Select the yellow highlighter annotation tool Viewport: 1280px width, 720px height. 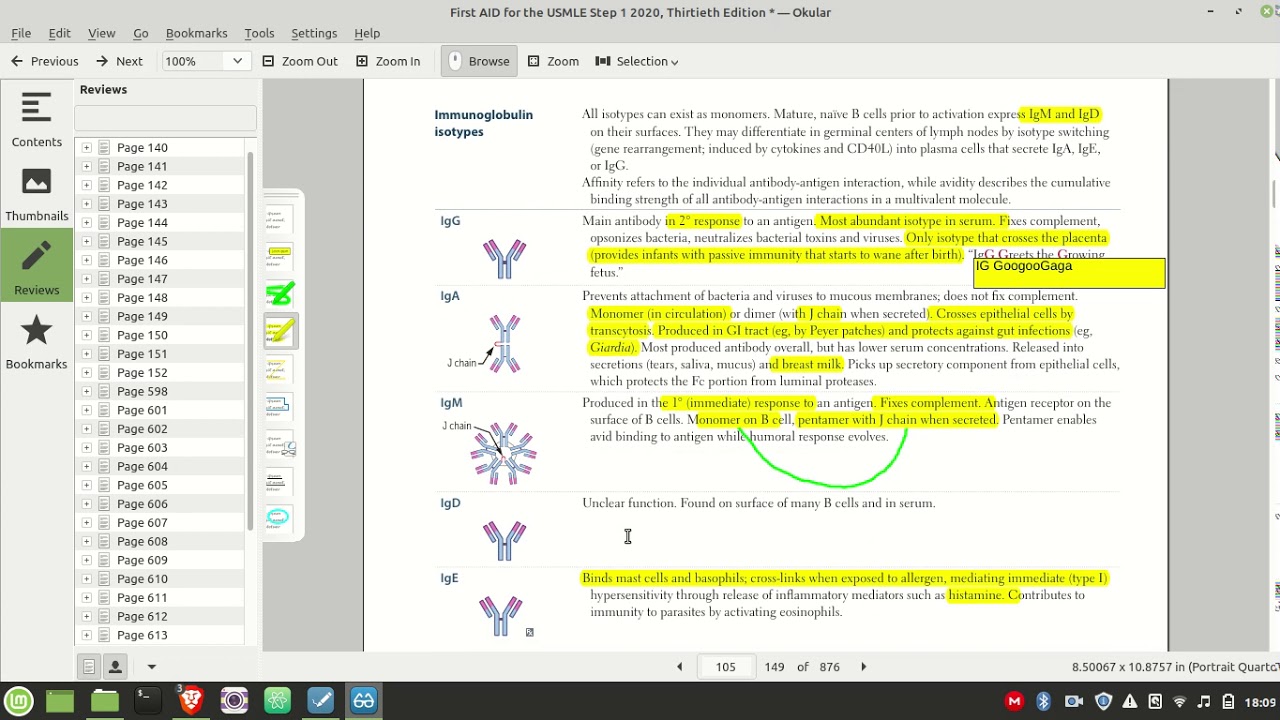coord(280,331)
